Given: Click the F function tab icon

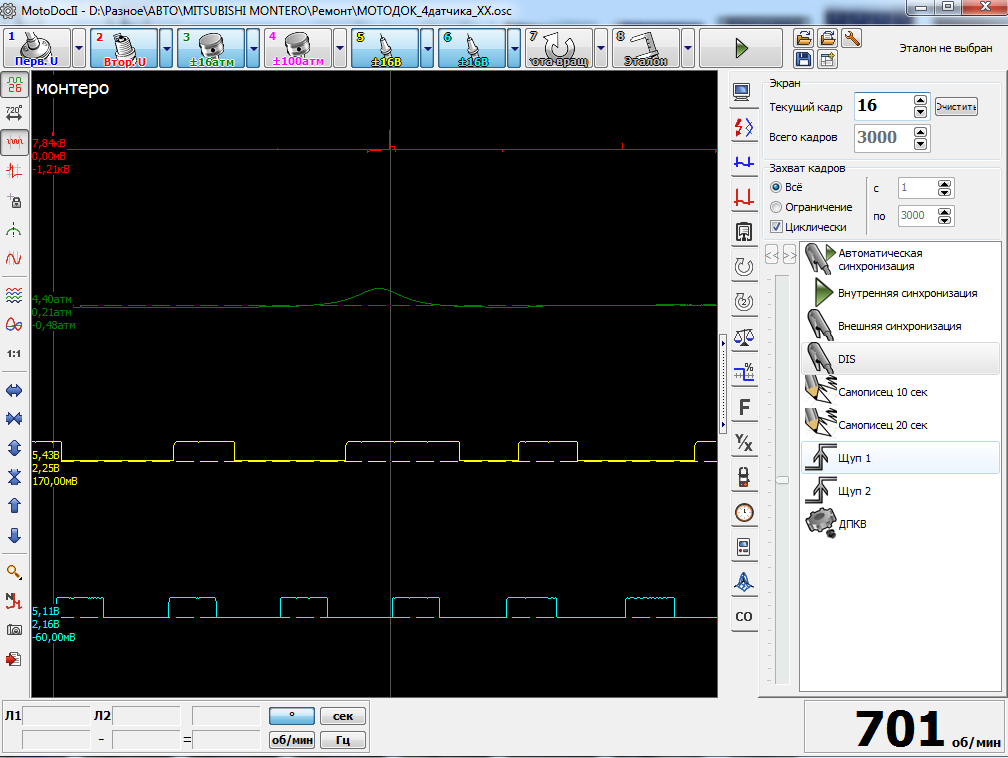Looking at the screenshot, I should (743, 407).
